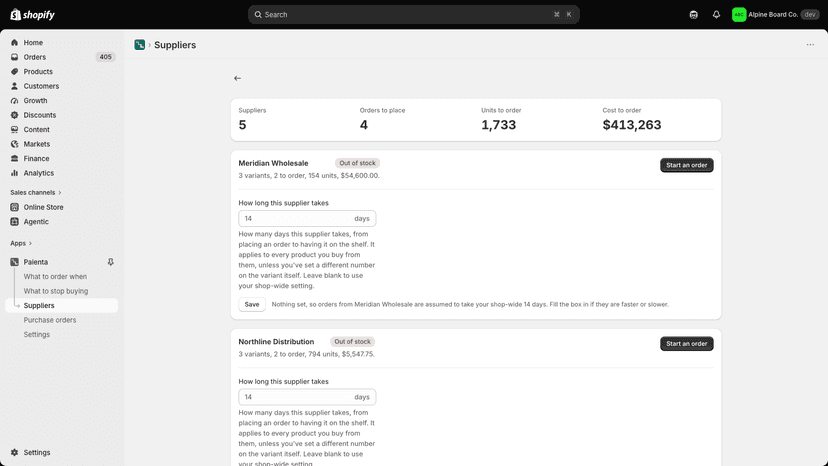Open the Home icon in sidebar
Image resolution: width=828 pixels, height=466 pixels.
14,42
